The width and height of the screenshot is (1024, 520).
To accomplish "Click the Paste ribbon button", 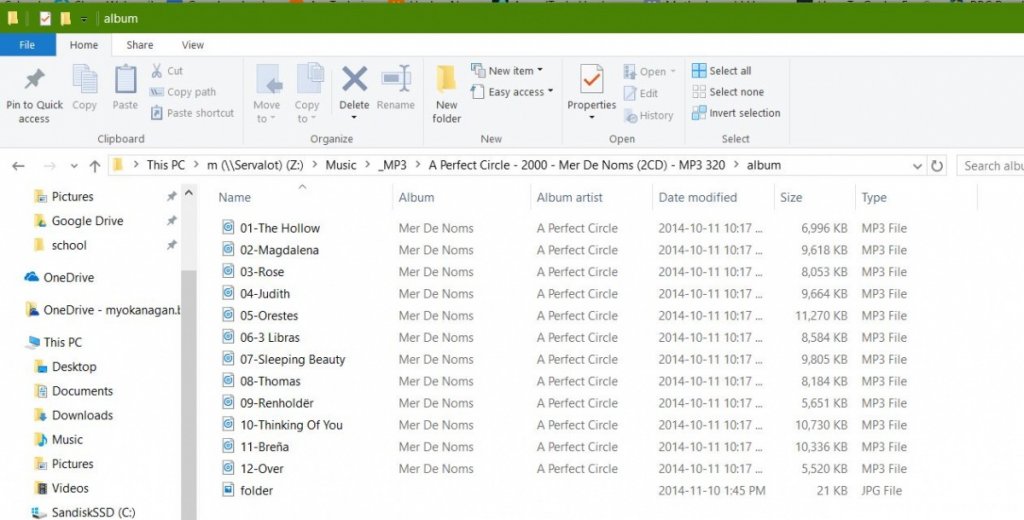I will coord(125,88).
